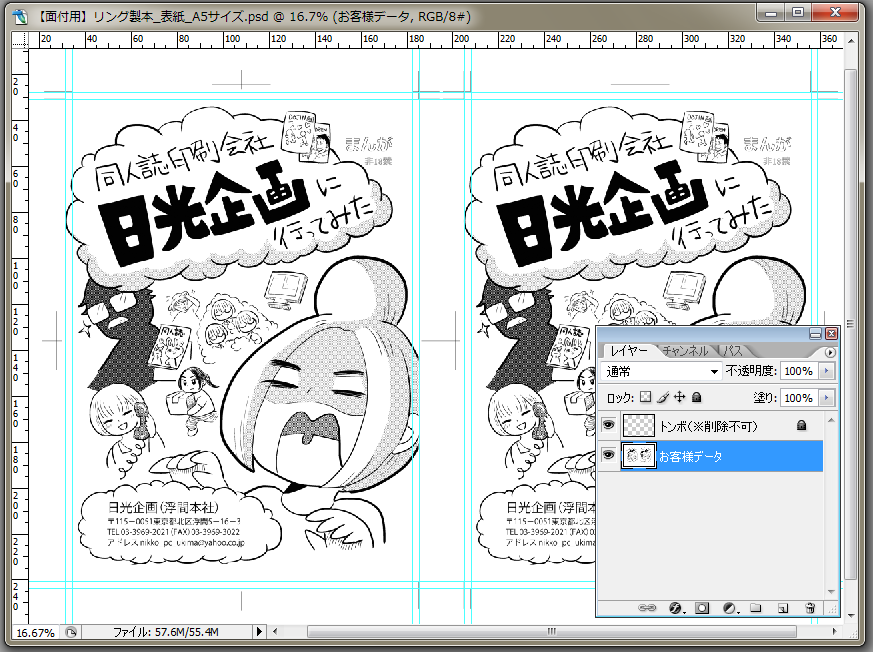Switch to the パス tab
Screen dimensions: 873x652
[733, 351]
